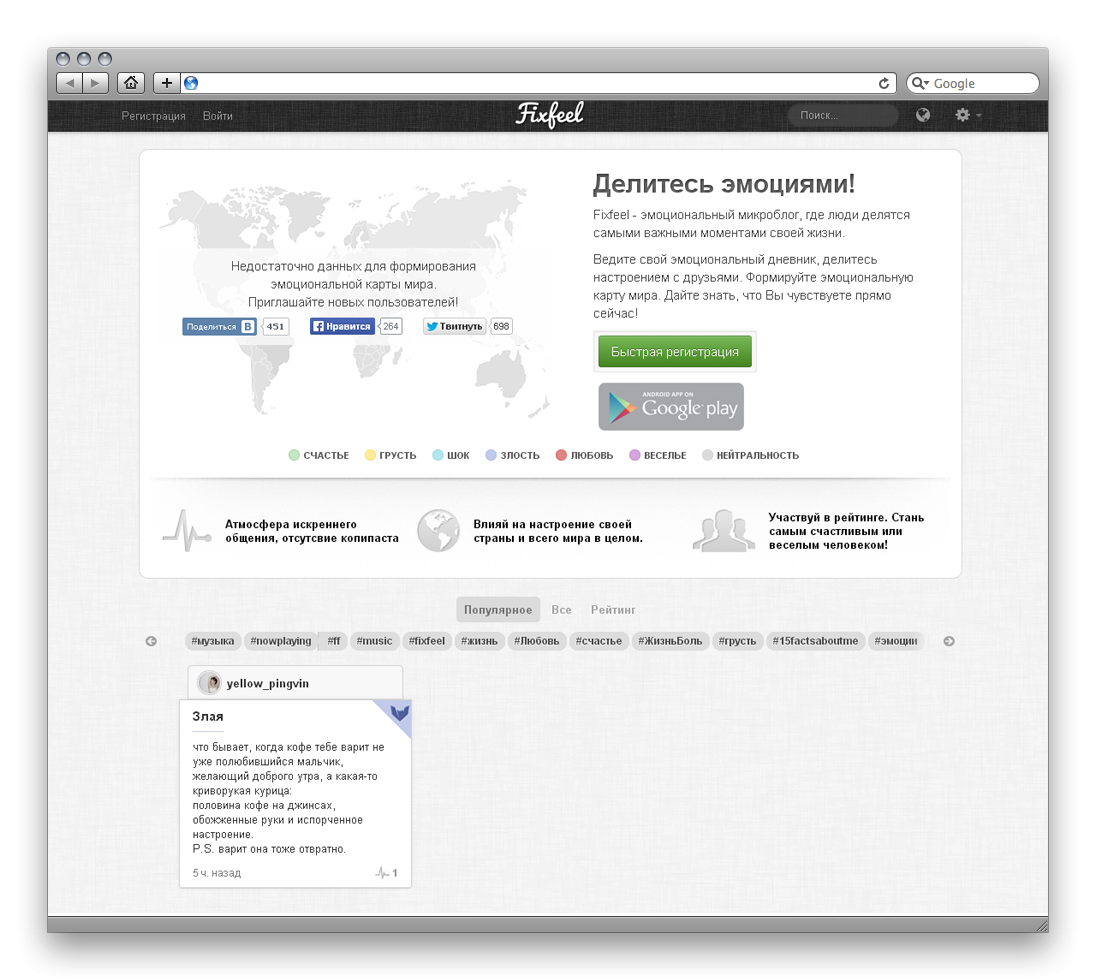
Task: Click the VK share count 451
Action: (275, 326)
